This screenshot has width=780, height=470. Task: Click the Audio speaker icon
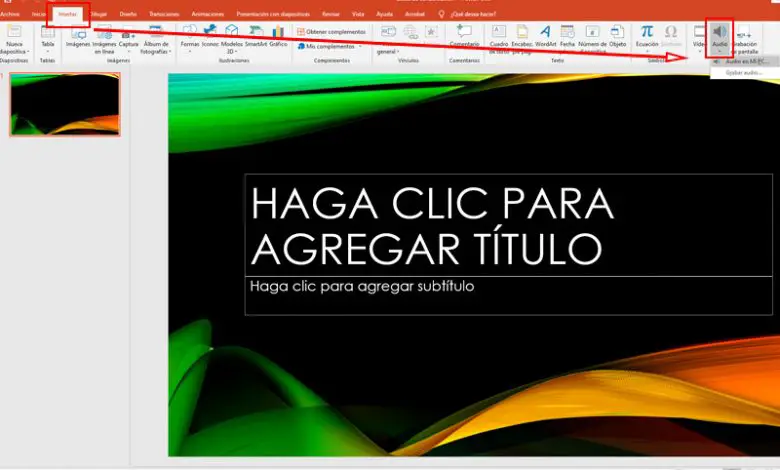click(719, 33)
